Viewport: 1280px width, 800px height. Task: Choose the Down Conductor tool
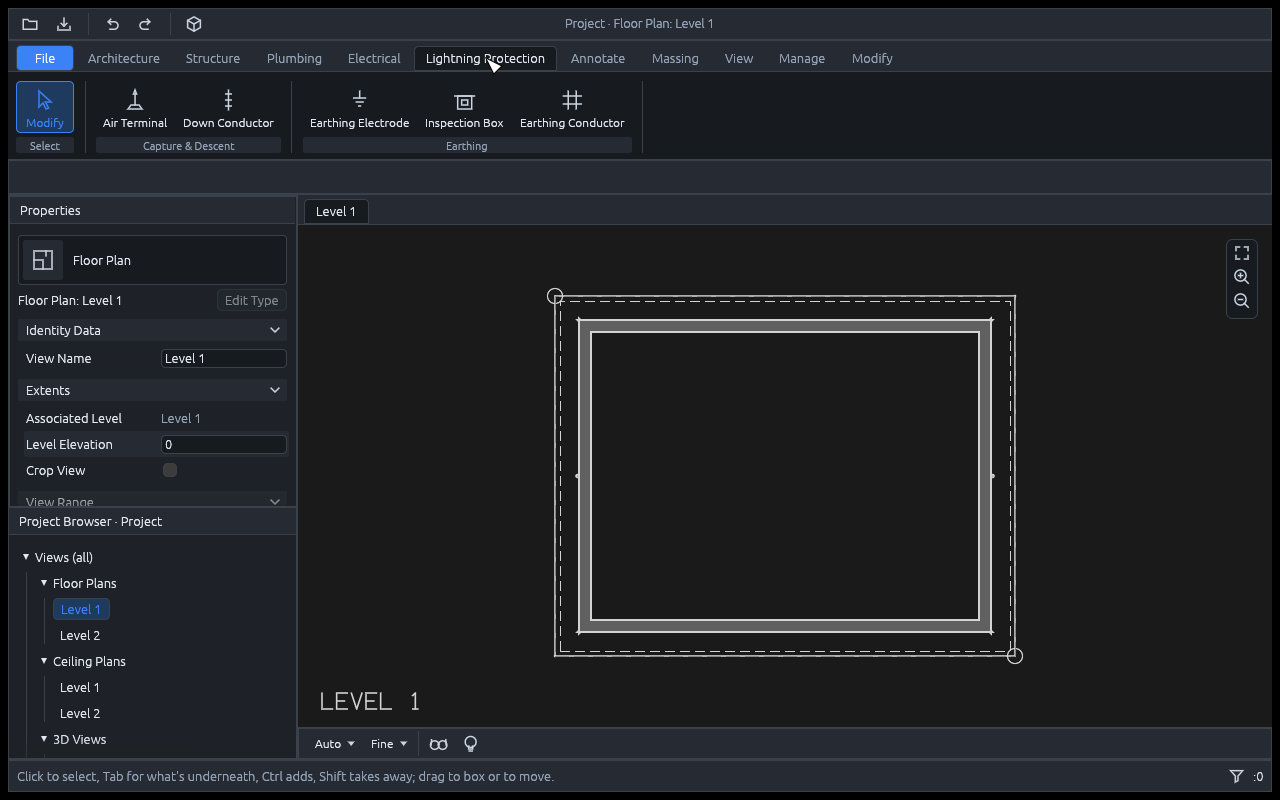pos(228,107)
